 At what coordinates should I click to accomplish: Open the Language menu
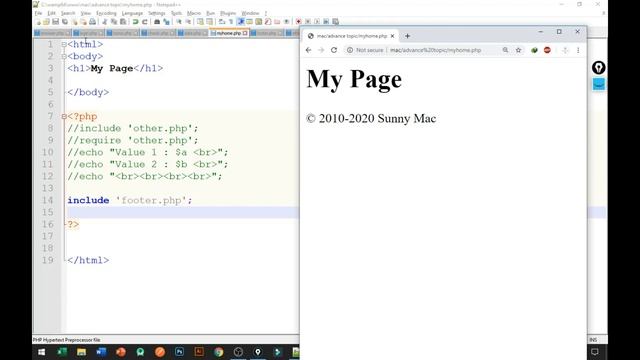pyautogui.click(x=132, y=13)
